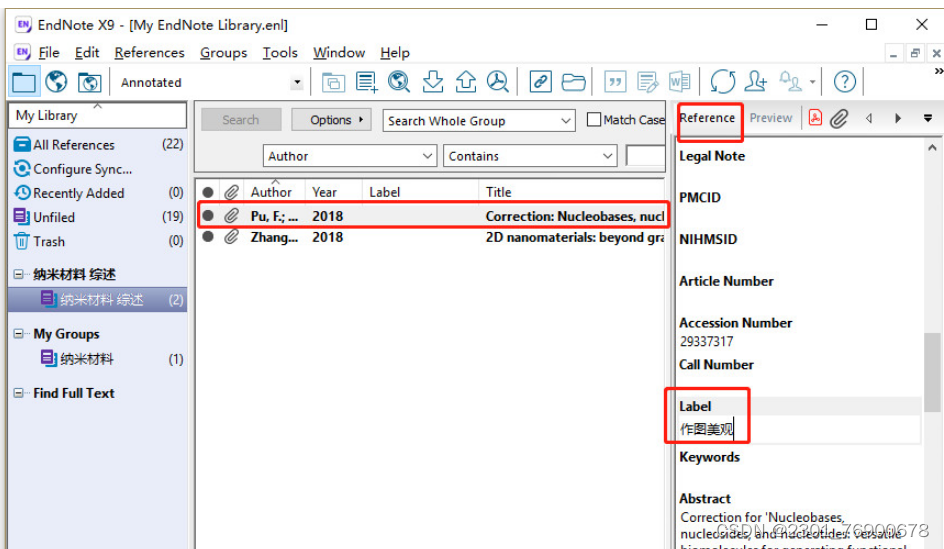
Task: Click Activity Feed bell-person icon
Action: 790,82
